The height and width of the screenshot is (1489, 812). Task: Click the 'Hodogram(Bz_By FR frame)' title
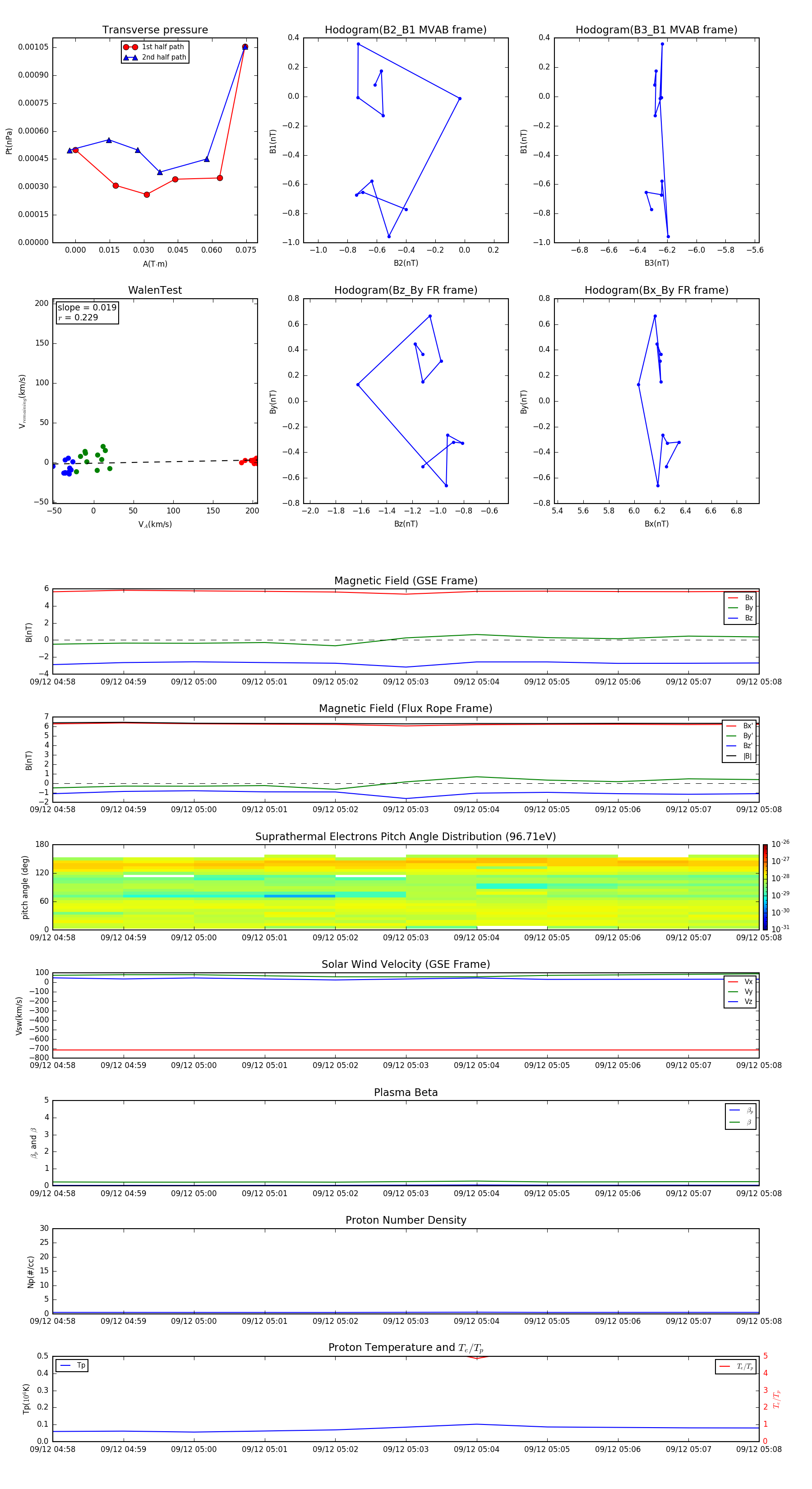tap(406, 290)
